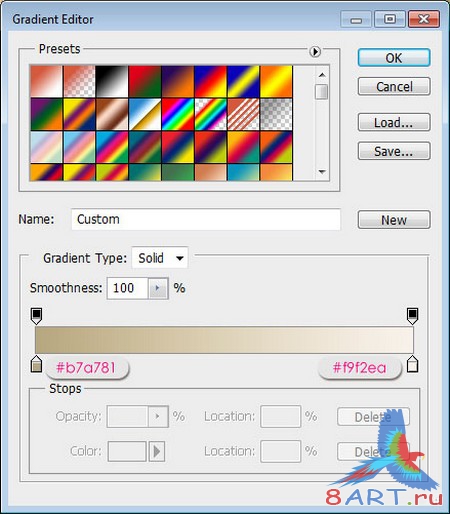Click the Cancel button
450x514 pixels.
pyautogui.click(x=394, y=87)
